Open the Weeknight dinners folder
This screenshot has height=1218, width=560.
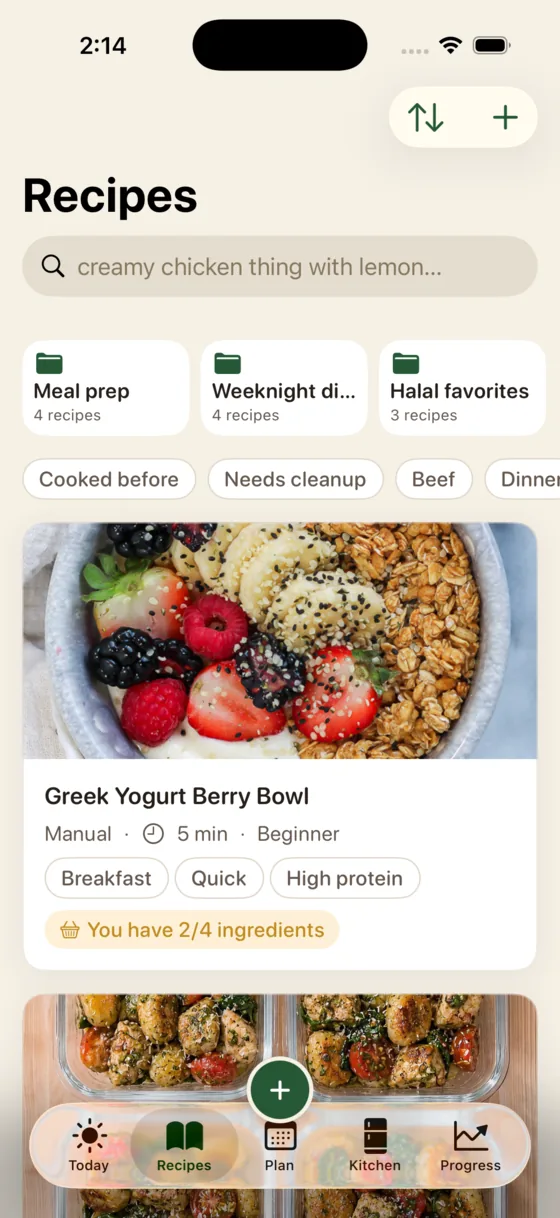pyautogui.click(x=284, y=388)
